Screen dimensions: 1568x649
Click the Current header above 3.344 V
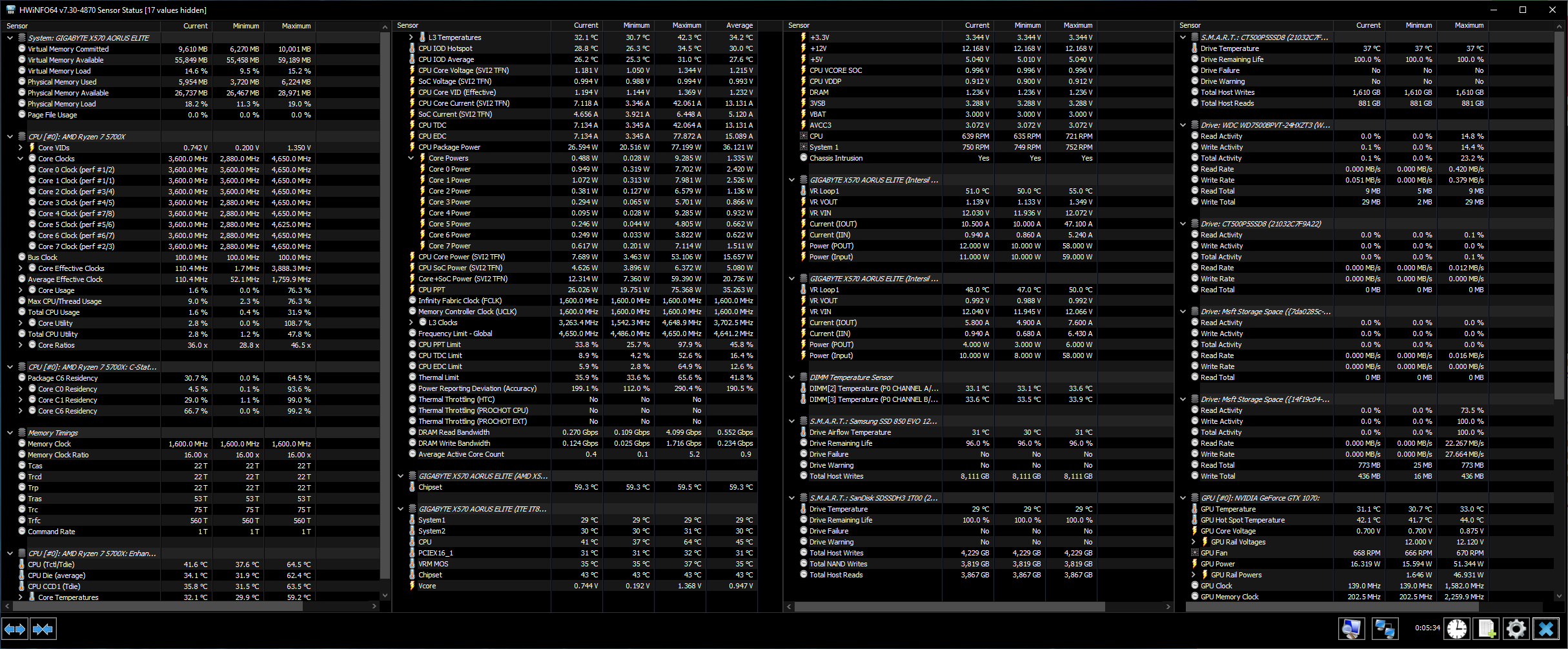click(x=968, y=25)
